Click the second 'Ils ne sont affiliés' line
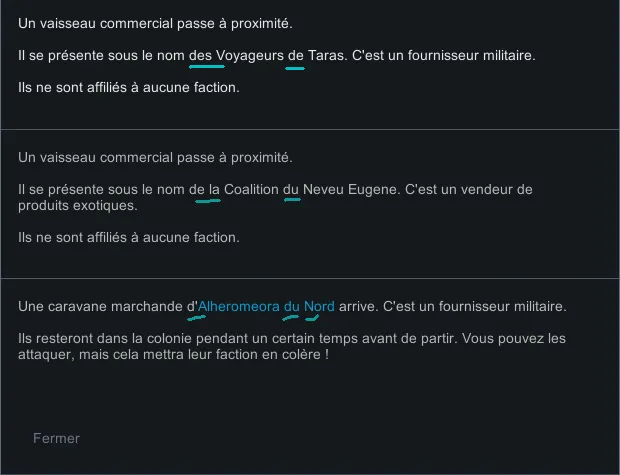This screenshot has width=620, height=475. click(129, 238)
